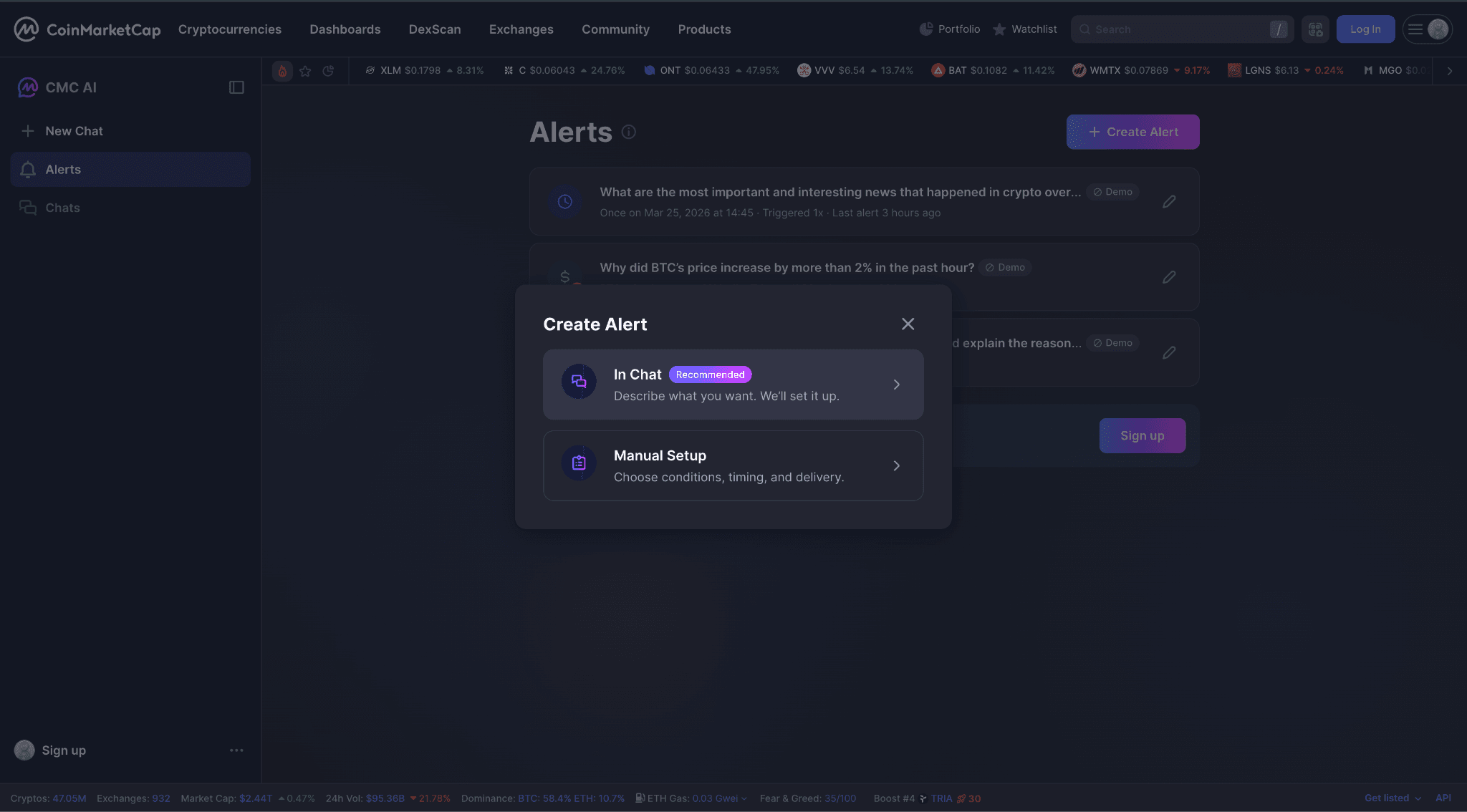The height and width of the screenshot is (812, 1467).
Task: Open the Exchanges menu
Action: pos(521,29)
